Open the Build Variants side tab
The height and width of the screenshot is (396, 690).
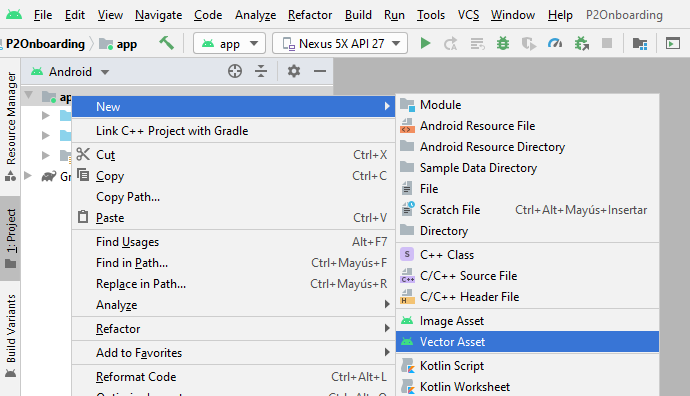click(11, 336)
